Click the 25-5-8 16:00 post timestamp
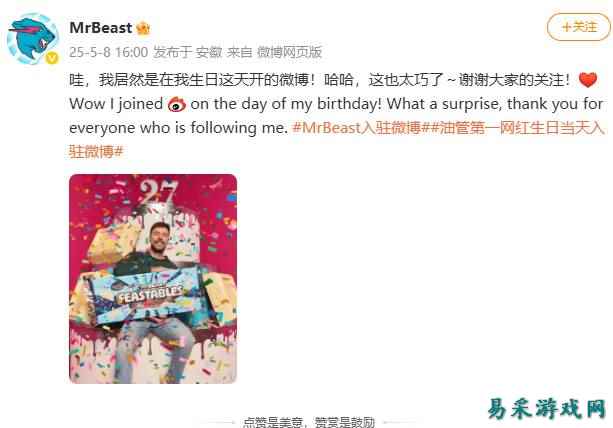The width and height of the screenshot is (613, 428). (108, 52)
